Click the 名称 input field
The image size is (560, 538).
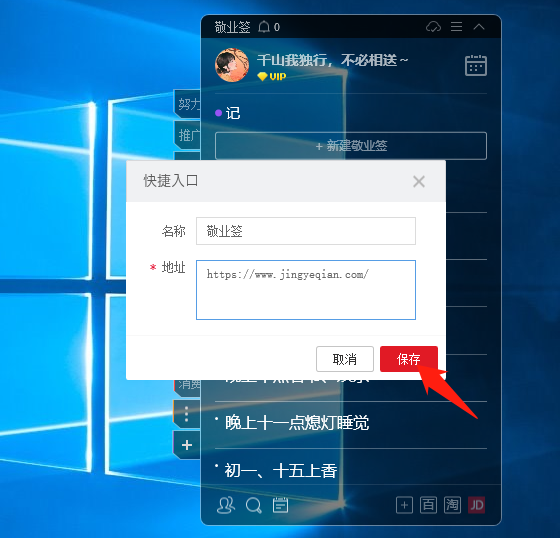point(306,231)
